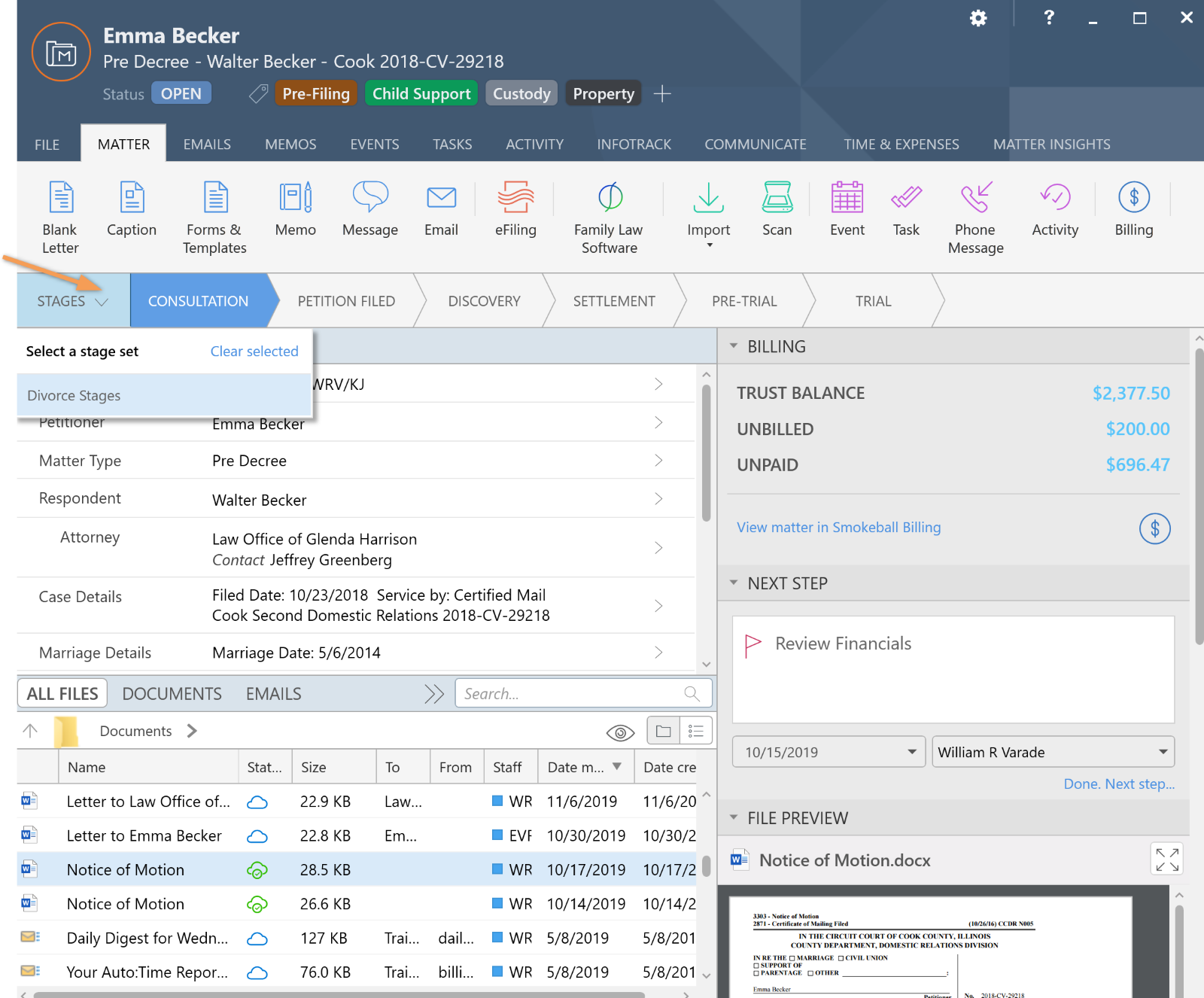Switch to the EMAILS ribbon tab
The width and height of the screenshot is (1204, 998).
point(207,145)
